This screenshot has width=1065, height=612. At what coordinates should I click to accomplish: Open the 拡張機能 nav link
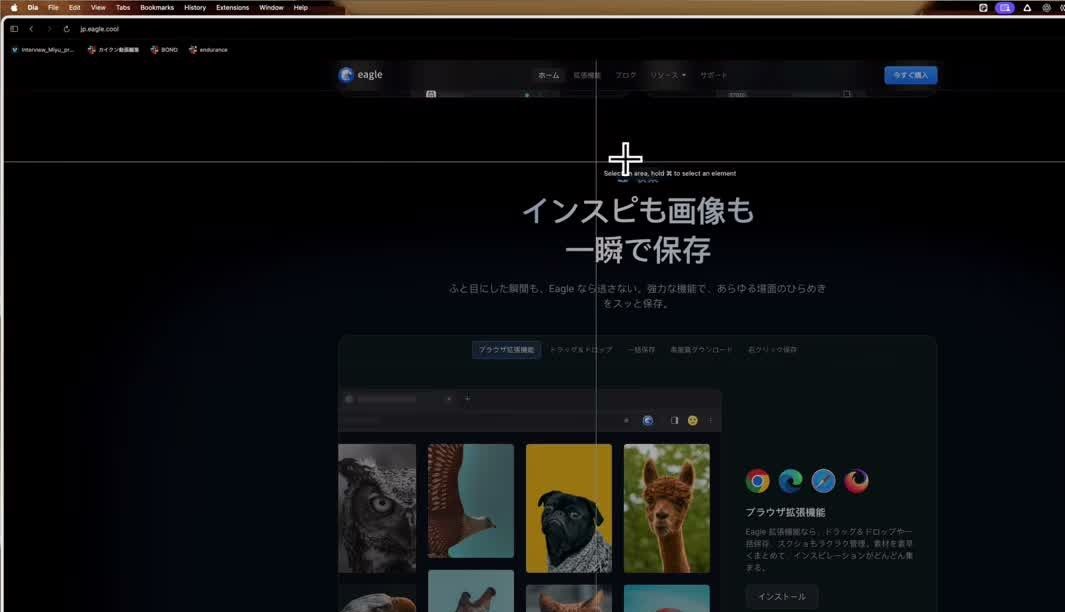click(x=587, y=75)
